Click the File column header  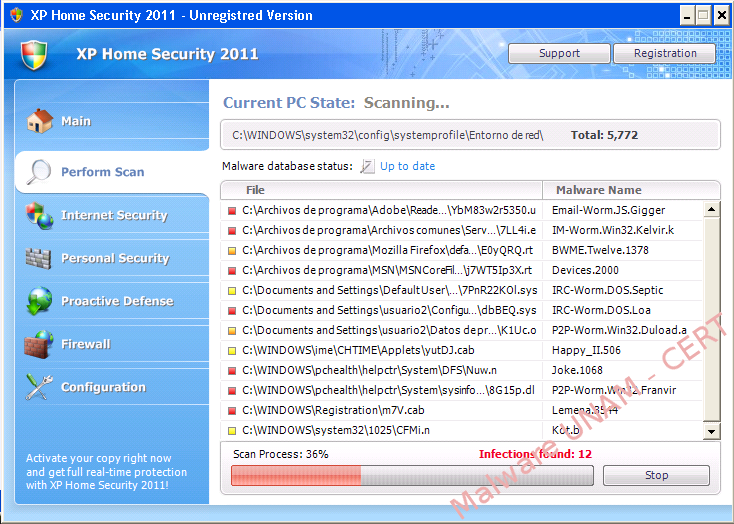click(x=382, y=190)
